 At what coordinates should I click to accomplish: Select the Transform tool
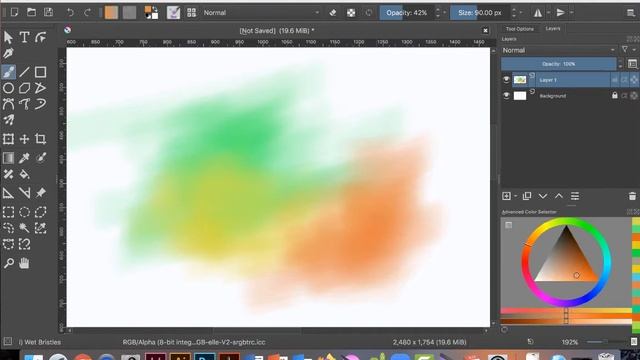pyautogui.click(x=8, y=139)
